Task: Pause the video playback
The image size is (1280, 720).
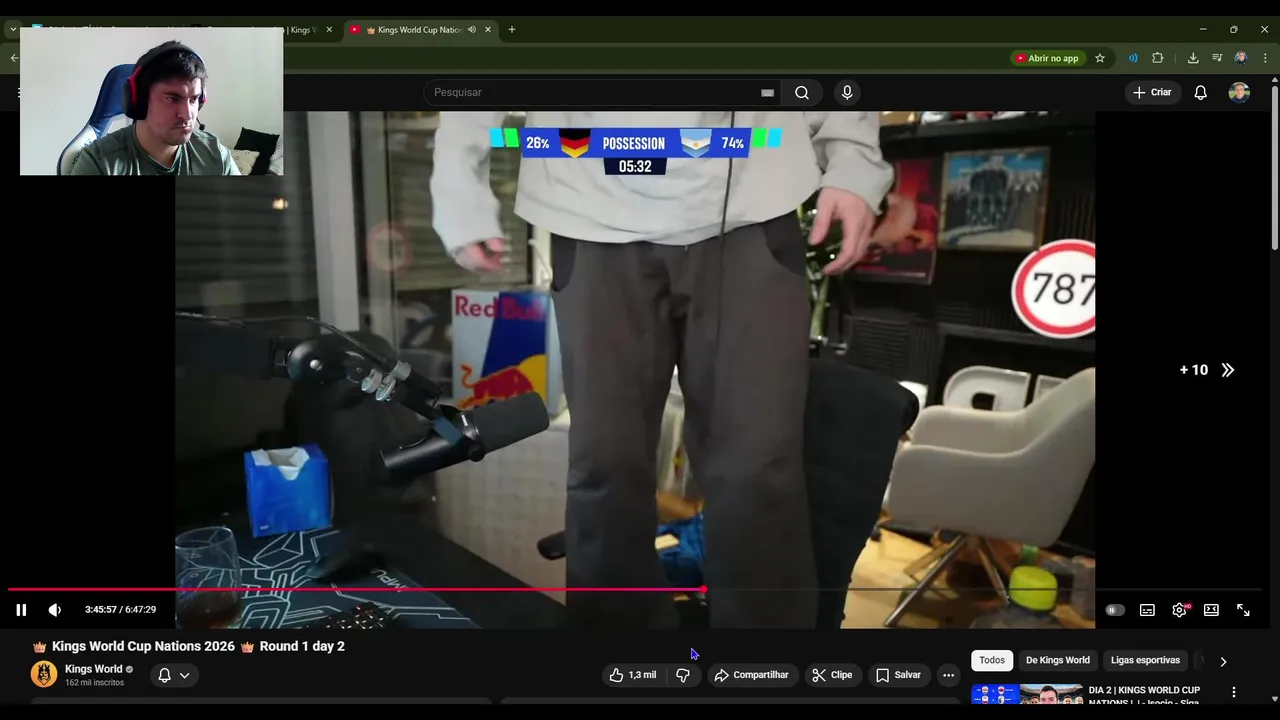Action: coord(21,610)
